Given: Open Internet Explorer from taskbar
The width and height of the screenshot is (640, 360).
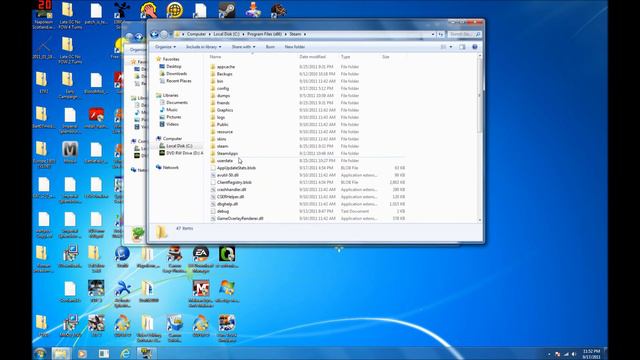Looking at the screenshot, I should tap(125, 353).
